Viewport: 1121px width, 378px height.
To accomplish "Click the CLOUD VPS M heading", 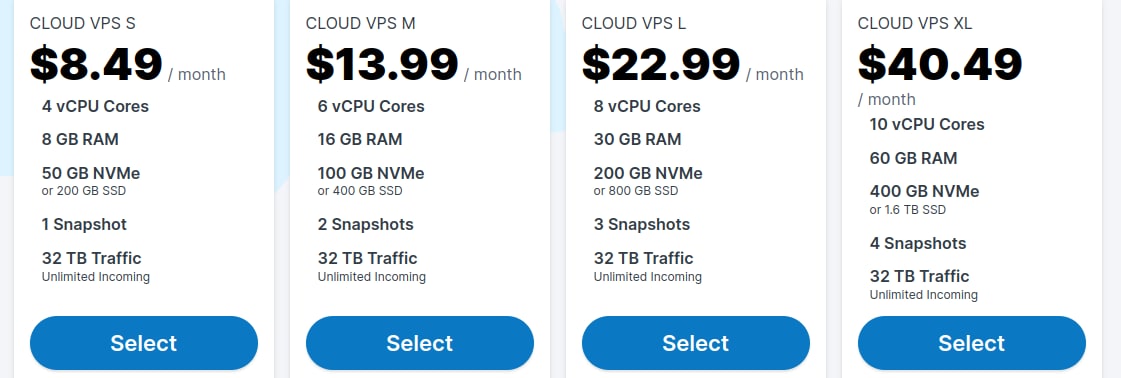I will tap(360, 24).
